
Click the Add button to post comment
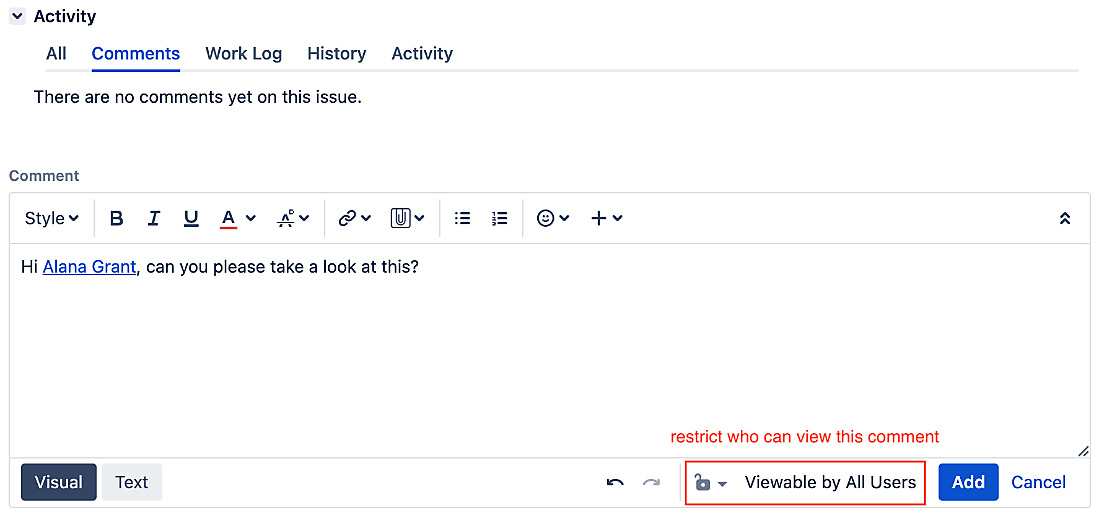click(967, 482)
